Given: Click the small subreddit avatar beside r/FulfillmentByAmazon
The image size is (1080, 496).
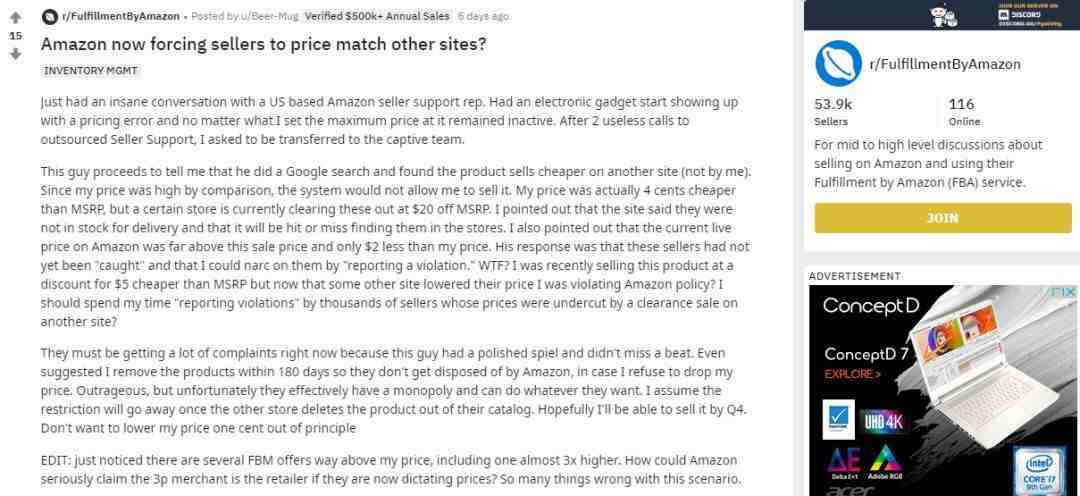Looking at the screenshot, I should point(50,16).
